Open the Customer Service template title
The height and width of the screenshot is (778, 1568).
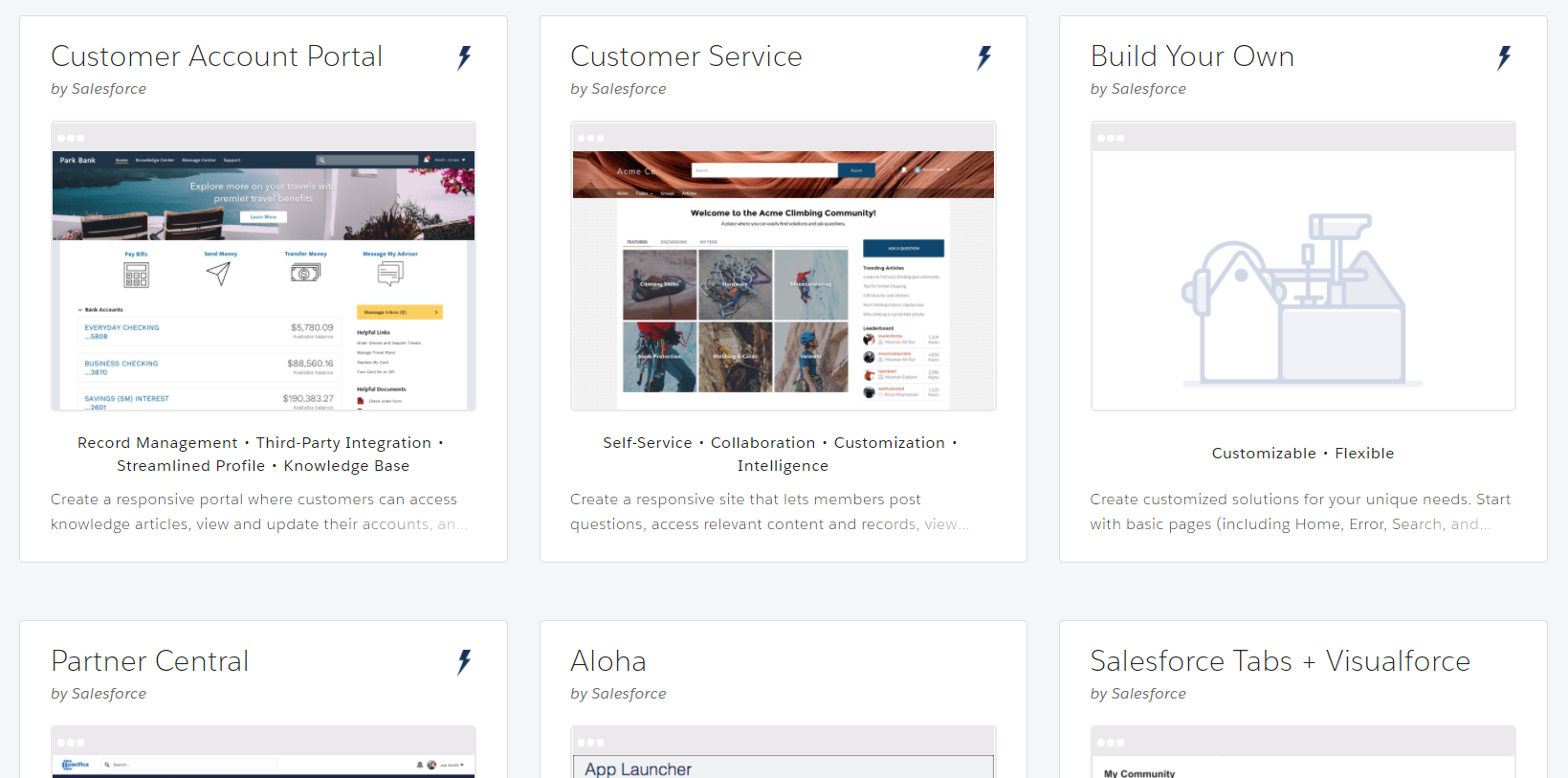click(x=686, y=56)
